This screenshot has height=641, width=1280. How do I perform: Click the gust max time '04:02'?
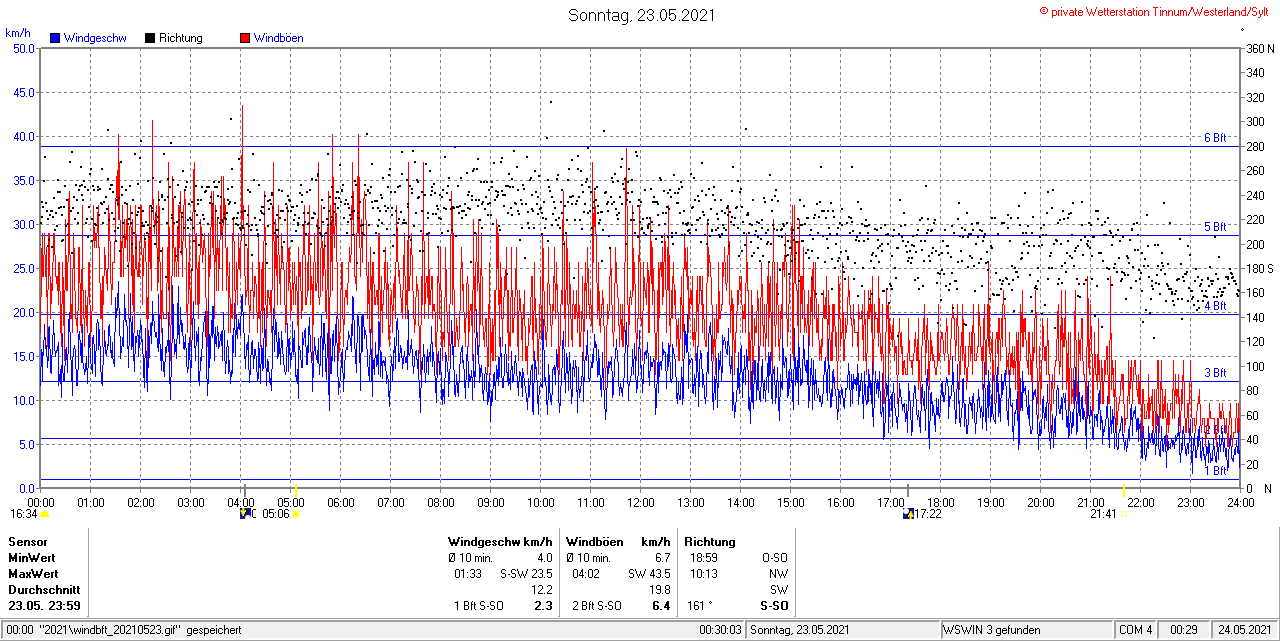pyautogui.click(x=586, y=573)
